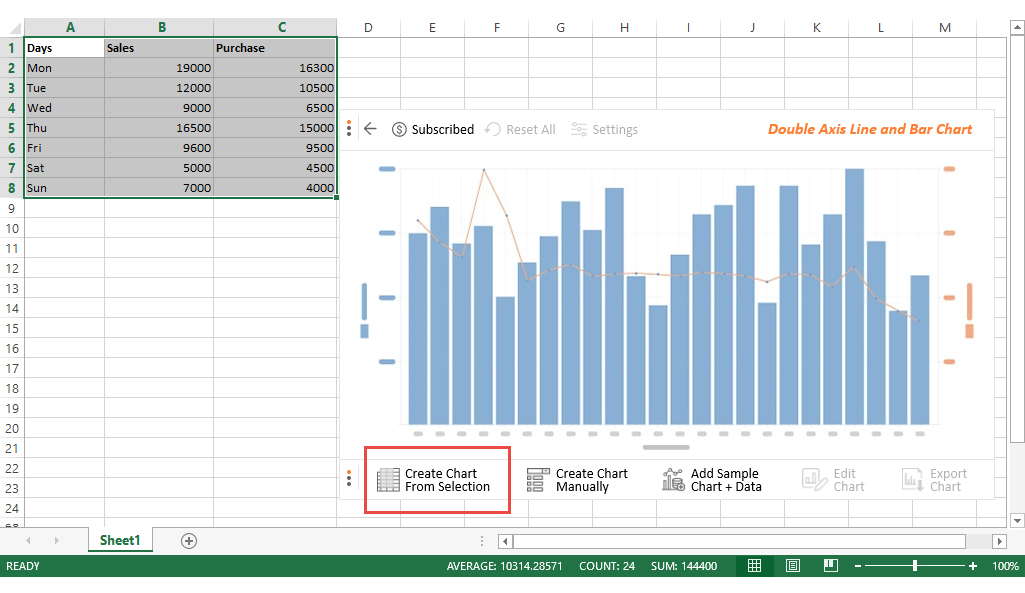Viewport: 1025px width, 593px height.
Task: Click vertical scrollbar down arrow
Action: (x=1017, y=520)
